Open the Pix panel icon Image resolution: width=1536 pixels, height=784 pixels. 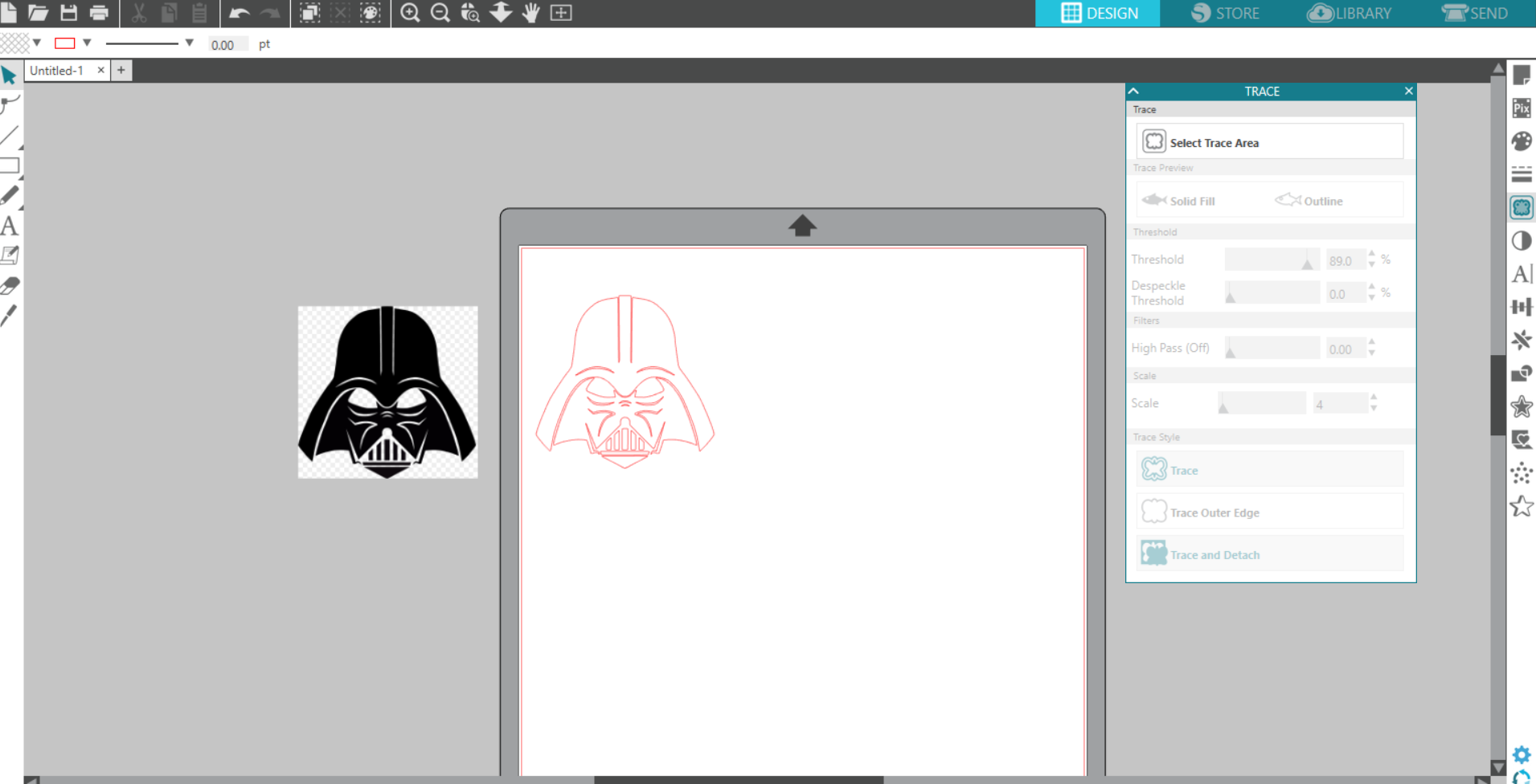(1522, 108)
